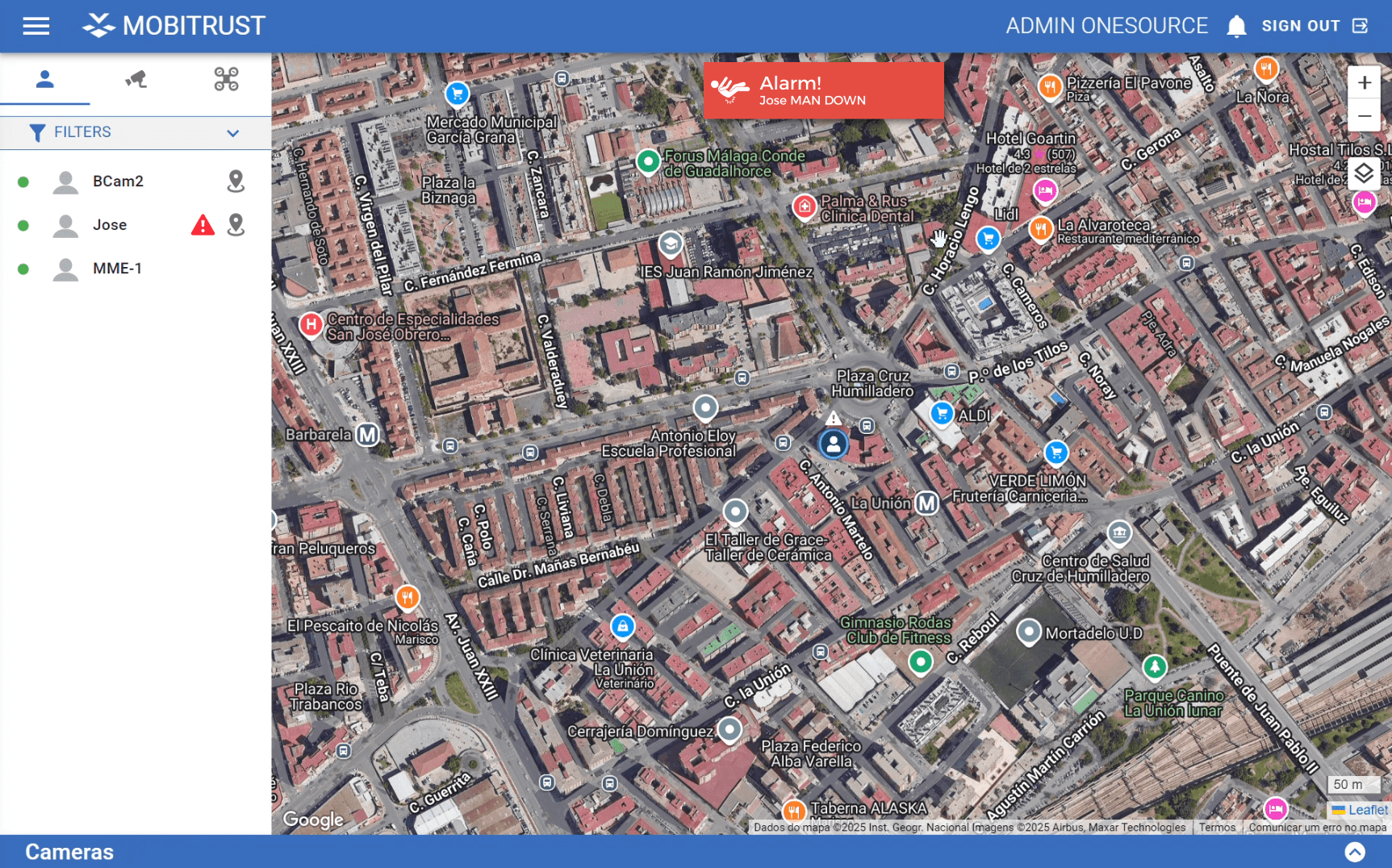The image size is (1392, 868).
Task: Open the Jose Man Down alarm banner
Action: (x=822, y=91)
